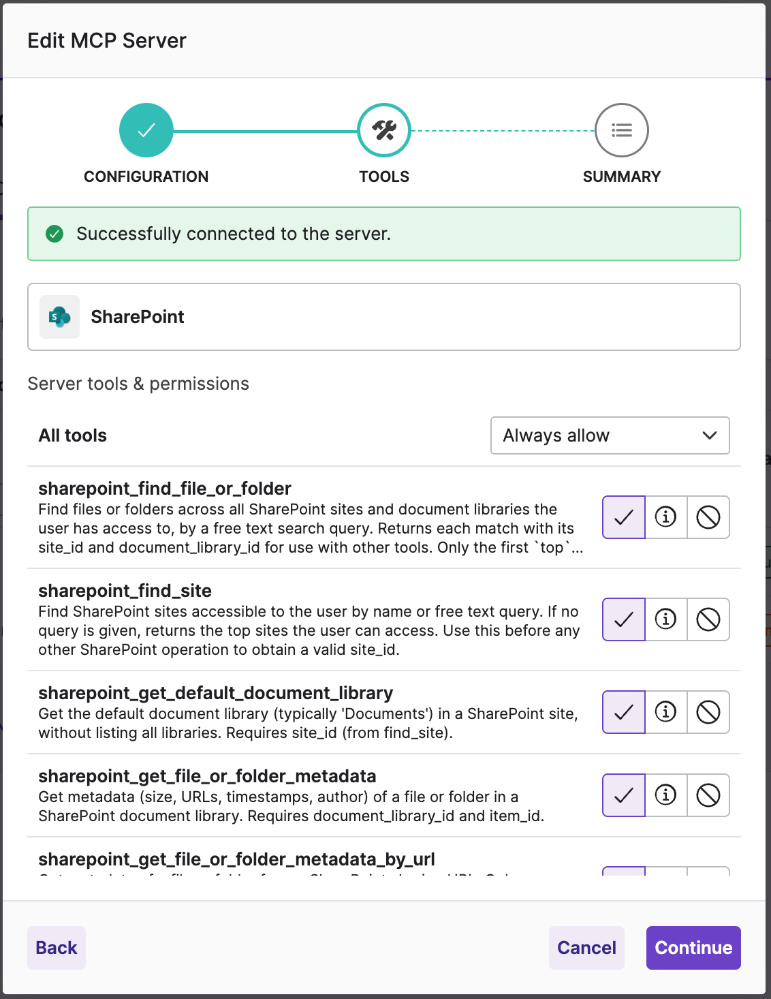Click the SharePoint logo icon
The height and width of the screenshot is (999, 771).
click(59, 317)
